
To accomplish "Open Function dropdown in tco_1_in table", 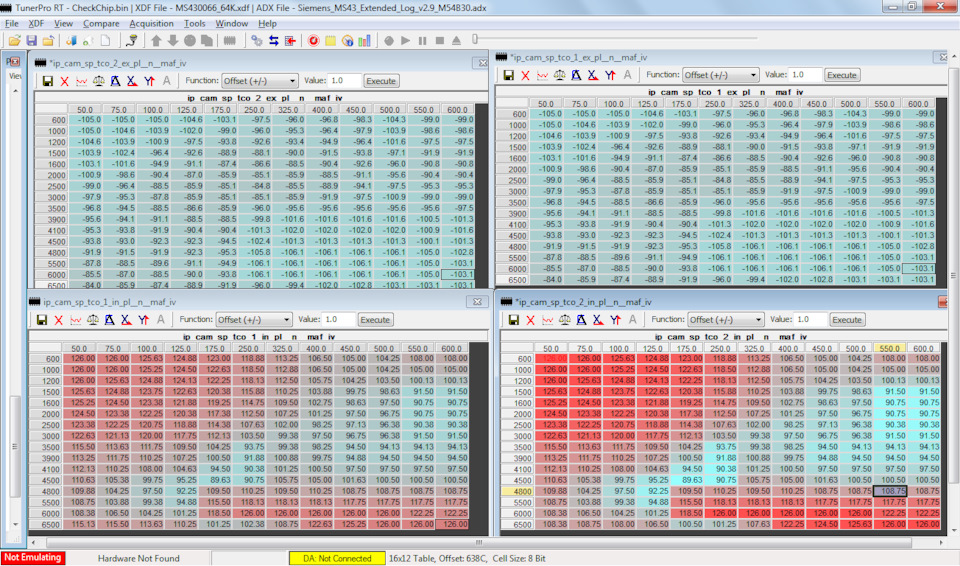I will 253,320.
